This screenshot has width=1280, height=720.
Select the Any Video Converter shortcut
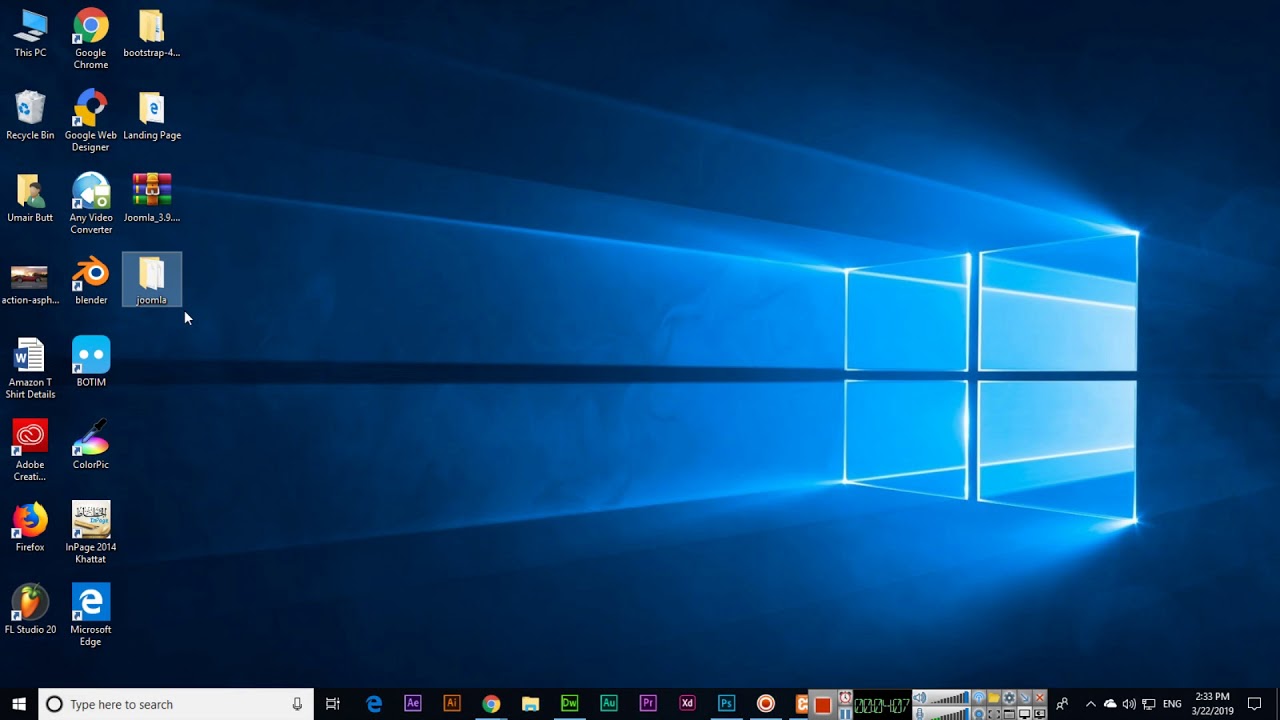[x=91, y=204]
